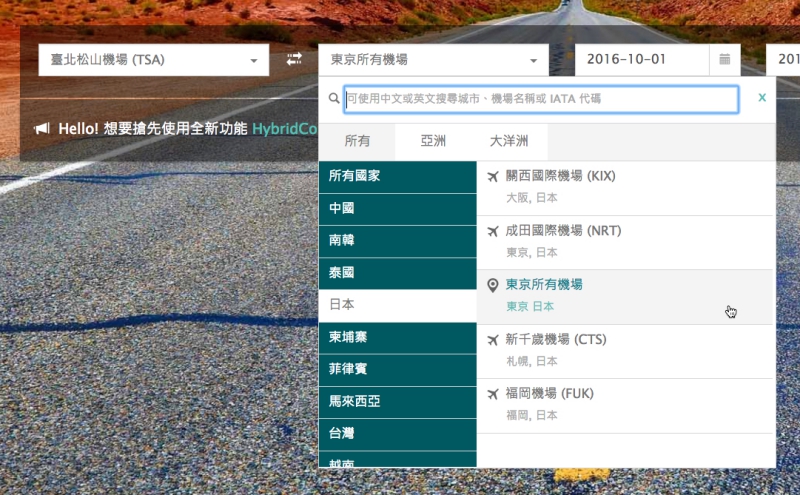This screenshot has width=800, height=495.
Task: Choose 台灣 in the country list
Action: [397, 434]
